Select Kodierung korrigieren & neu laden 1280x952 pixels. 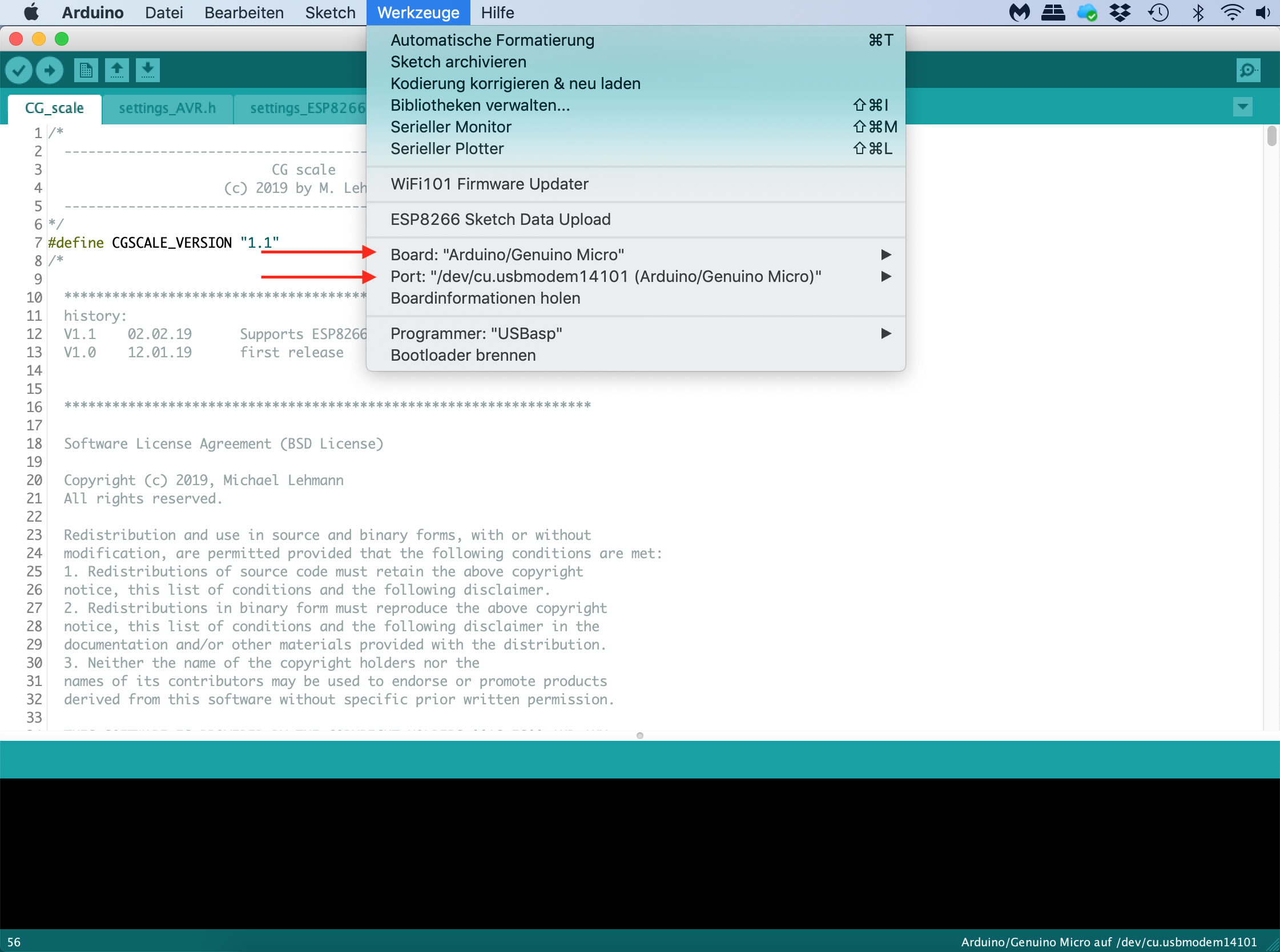(x=635, y=83)
